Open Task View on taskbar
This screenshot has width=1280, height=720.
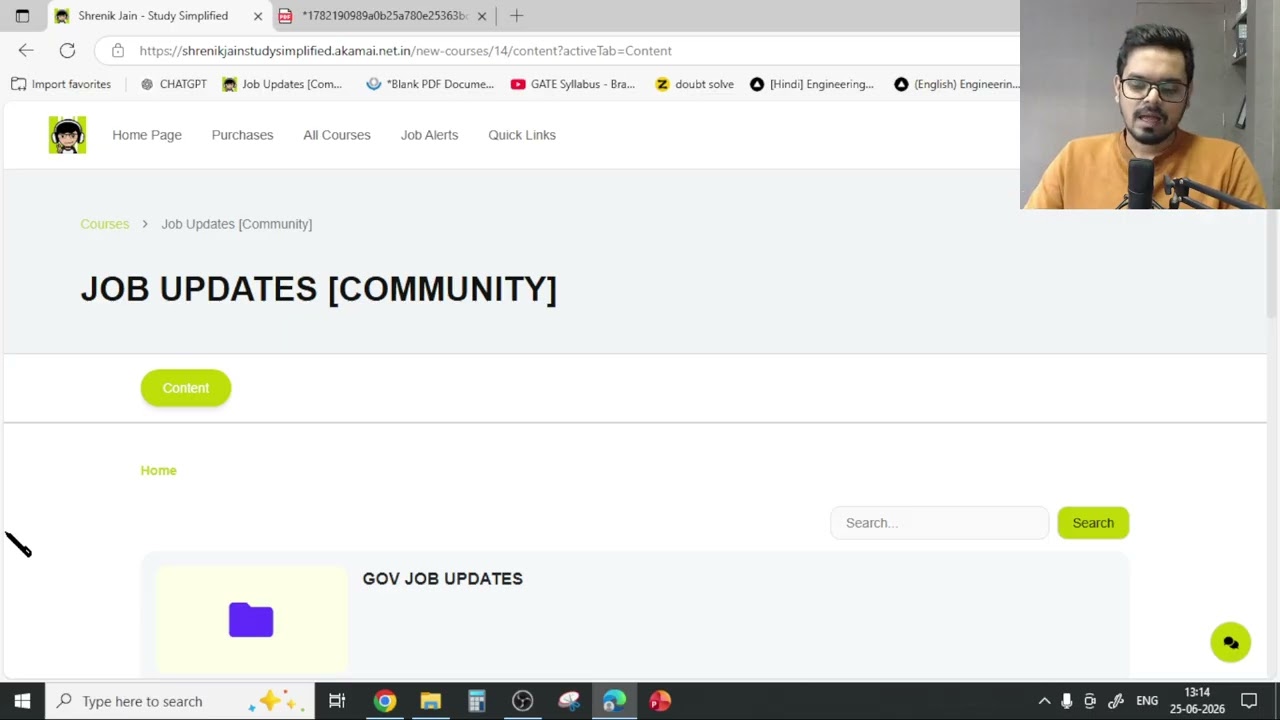(337, 701)
